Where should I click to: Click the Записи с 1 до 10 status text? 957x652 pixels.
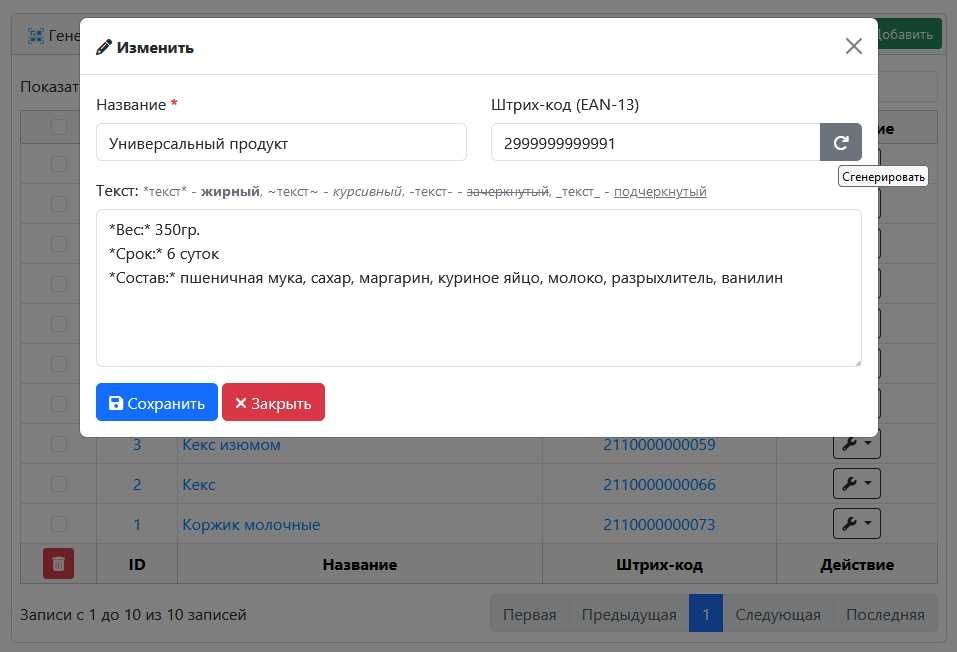[x=133, y=614]
